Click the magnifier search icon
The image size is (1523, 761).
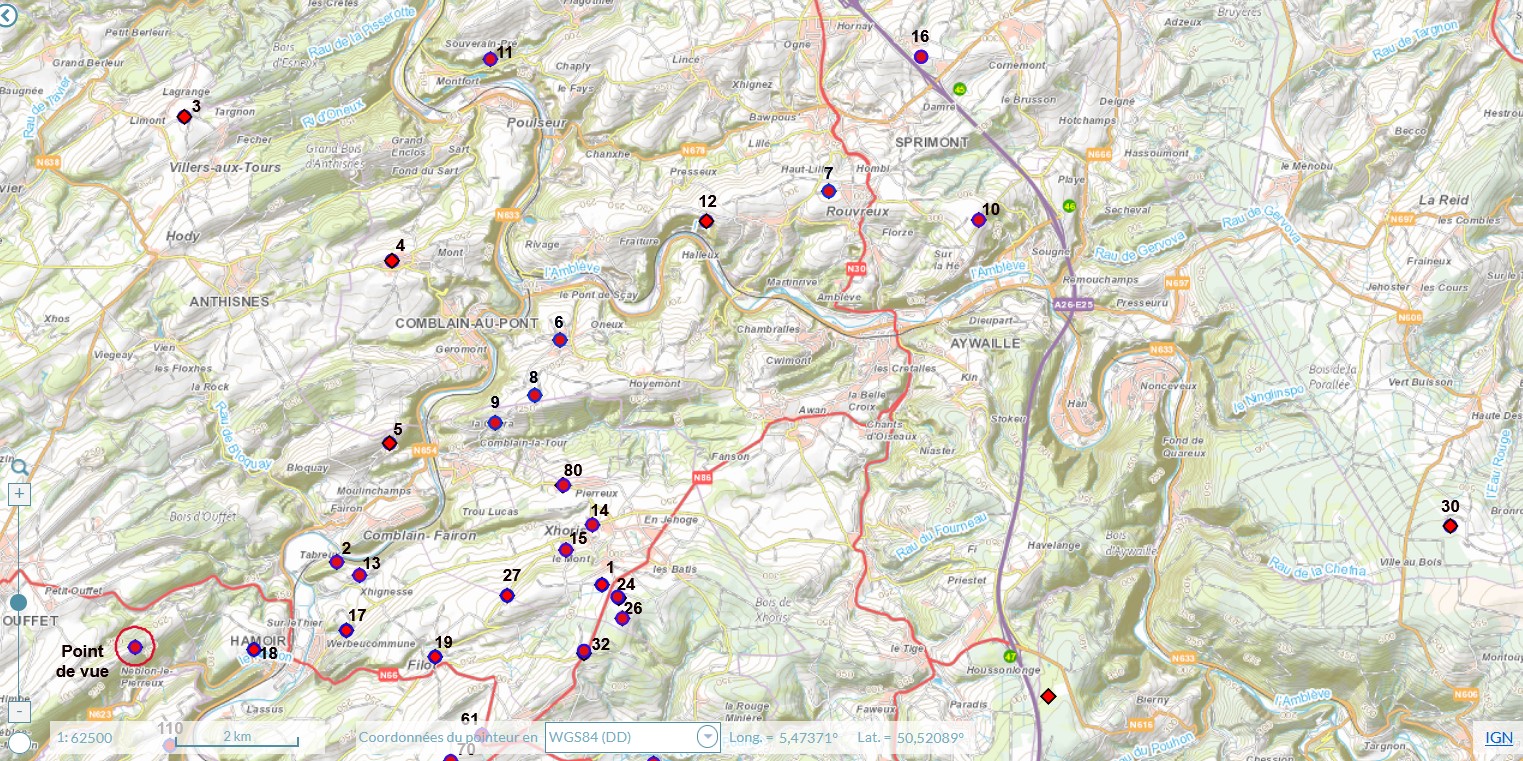19,467
